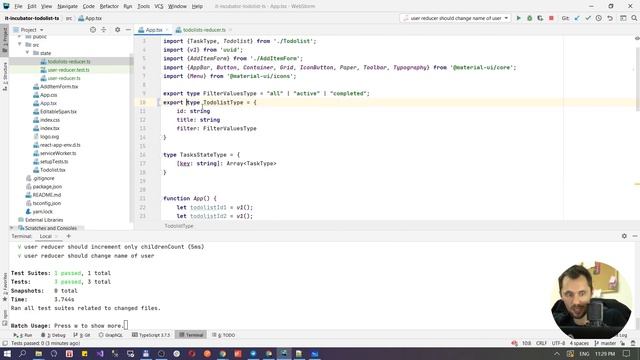Hide the Project panel with minus icon
Viewport: 640px width, 360px height.
coord(128,30)
